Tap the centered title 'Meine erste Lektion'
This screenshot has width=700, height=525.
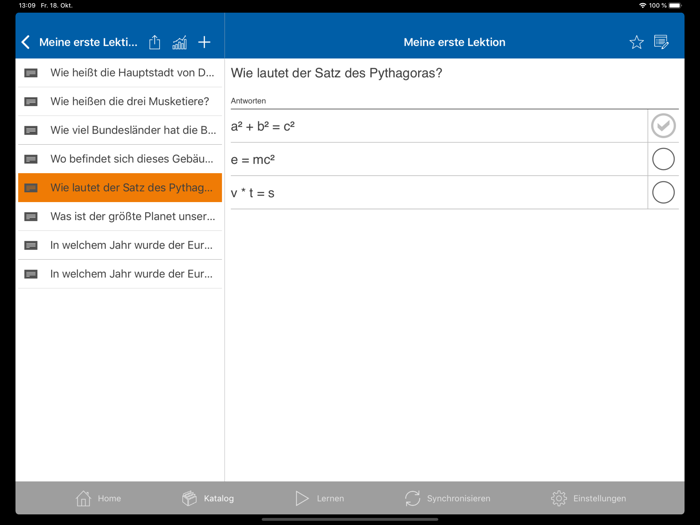click(454, 42)
